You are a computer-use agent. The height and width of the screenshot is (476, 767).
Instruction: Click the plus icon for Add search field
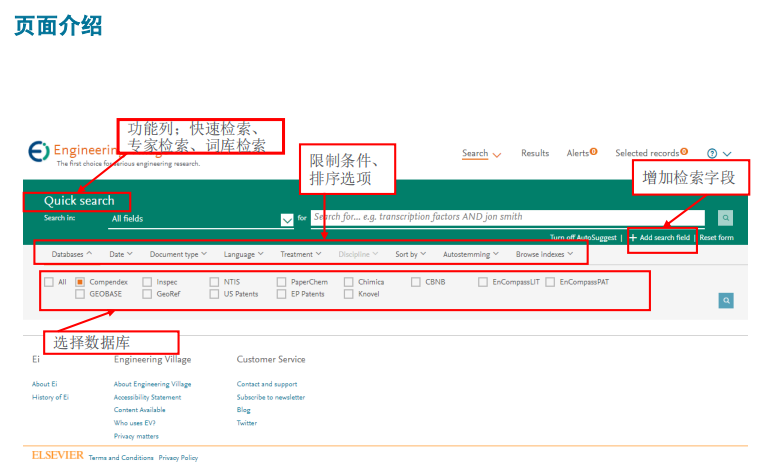click(x=633, y=238)
